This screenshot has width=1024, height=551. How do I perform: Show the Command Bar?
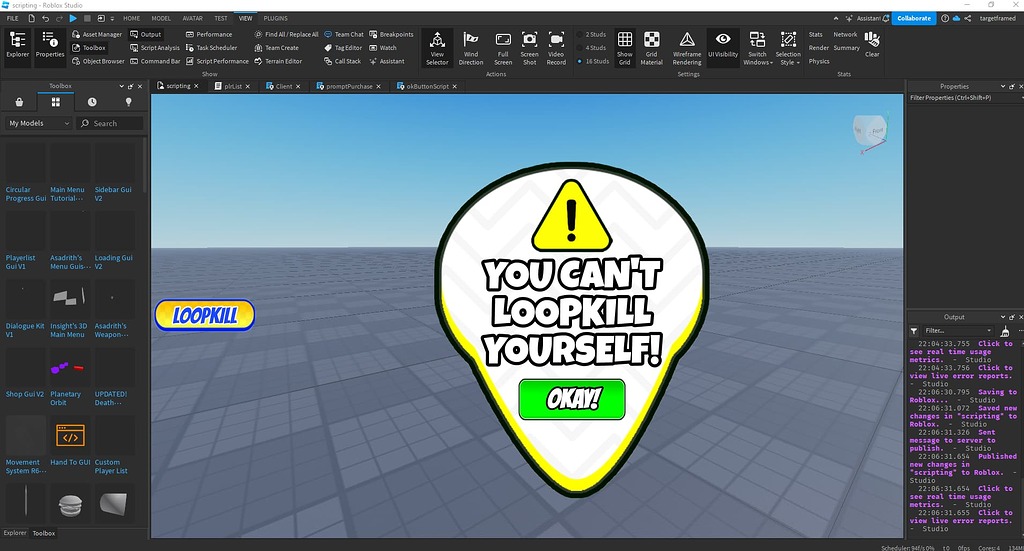[155, 61]
